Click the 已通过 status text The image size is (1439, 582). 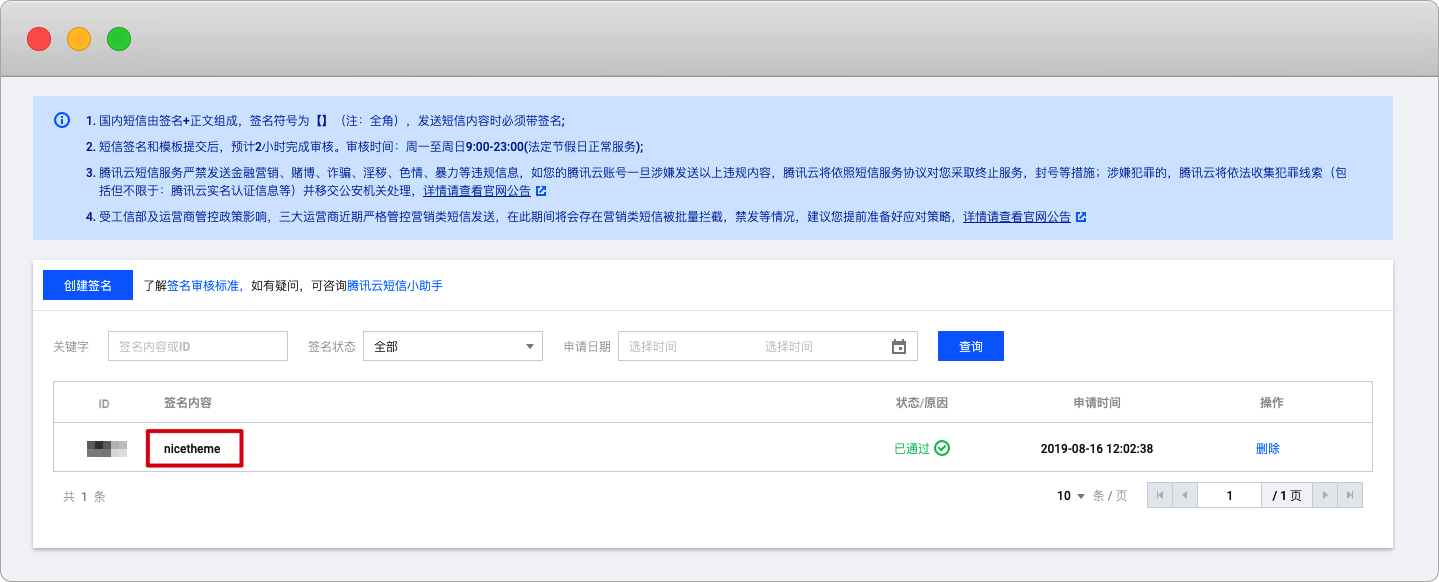pyautogui.click(x=912, y=449)
